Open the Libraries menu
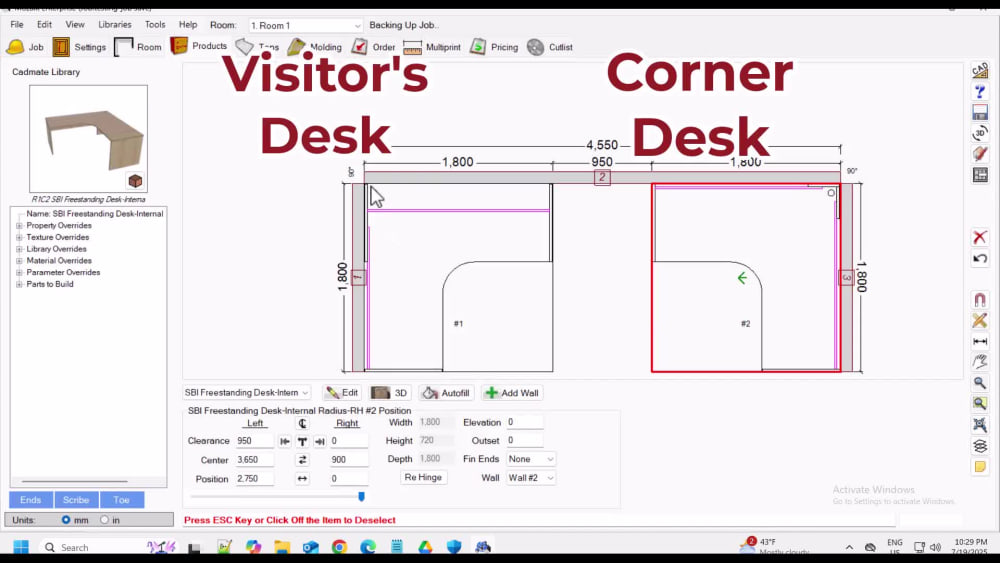This screenshot has height=563, width=1000. [x=115, y=24]
